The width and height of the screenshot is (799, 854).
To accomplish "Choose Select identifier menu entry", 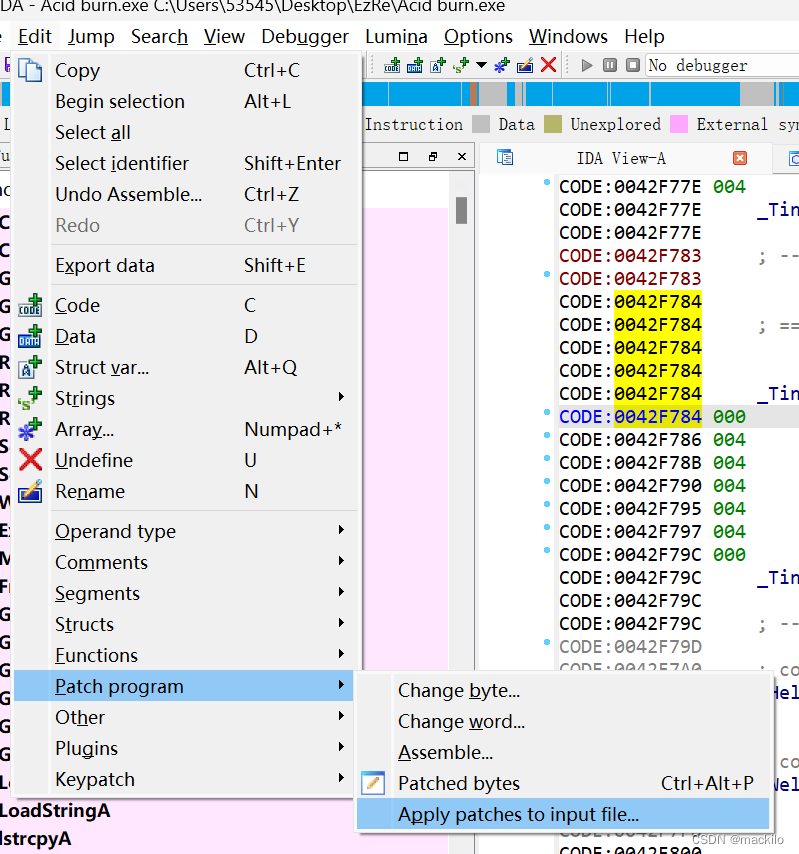I will tap(185, 163).
